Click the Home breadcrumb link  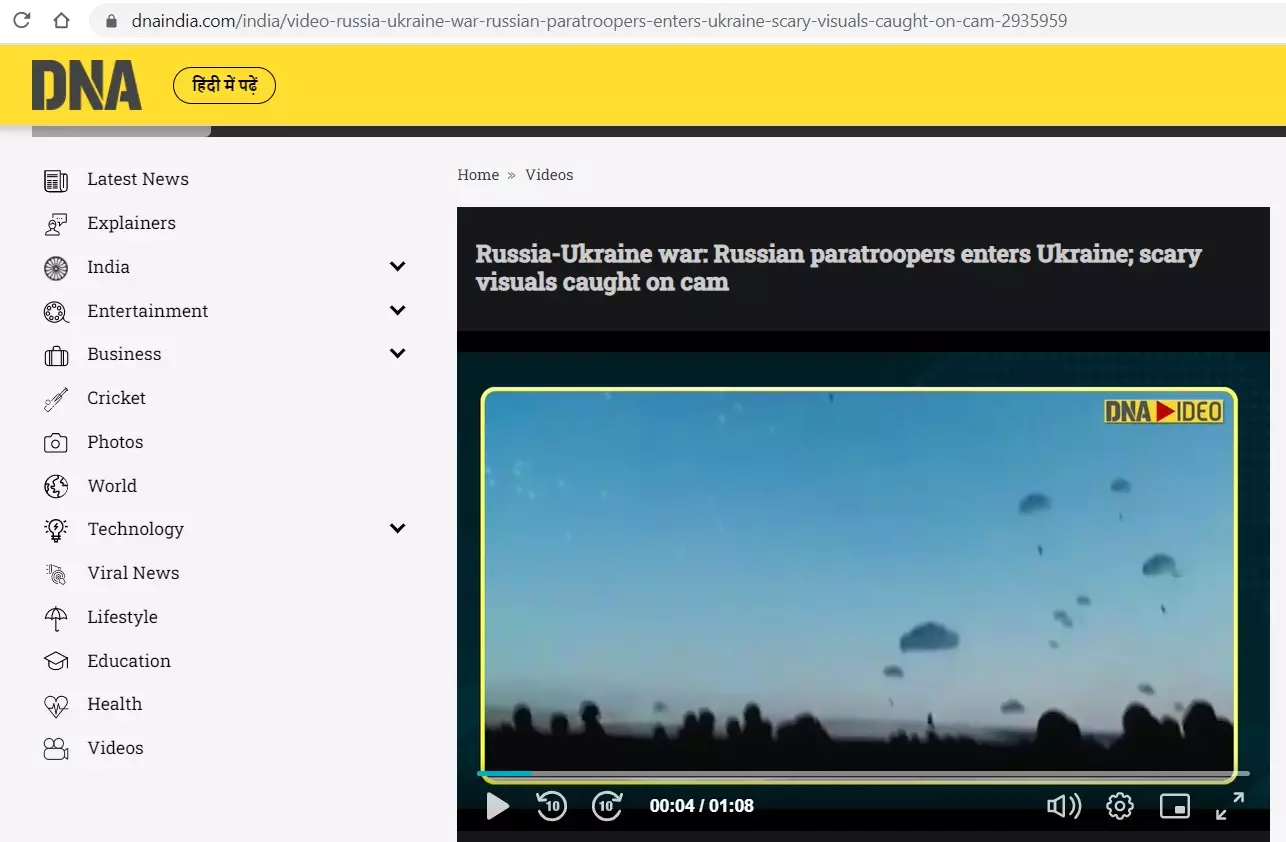point(478,175)
